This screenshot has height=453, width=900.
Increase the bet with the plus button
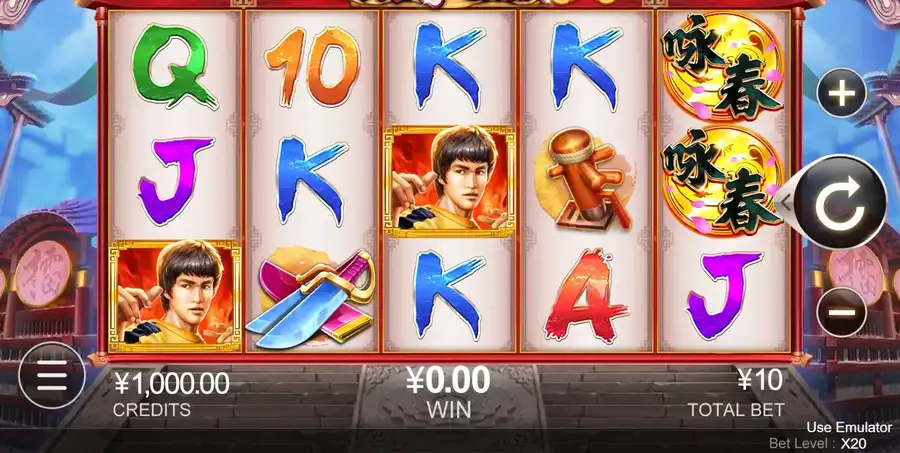pos(841,93)
